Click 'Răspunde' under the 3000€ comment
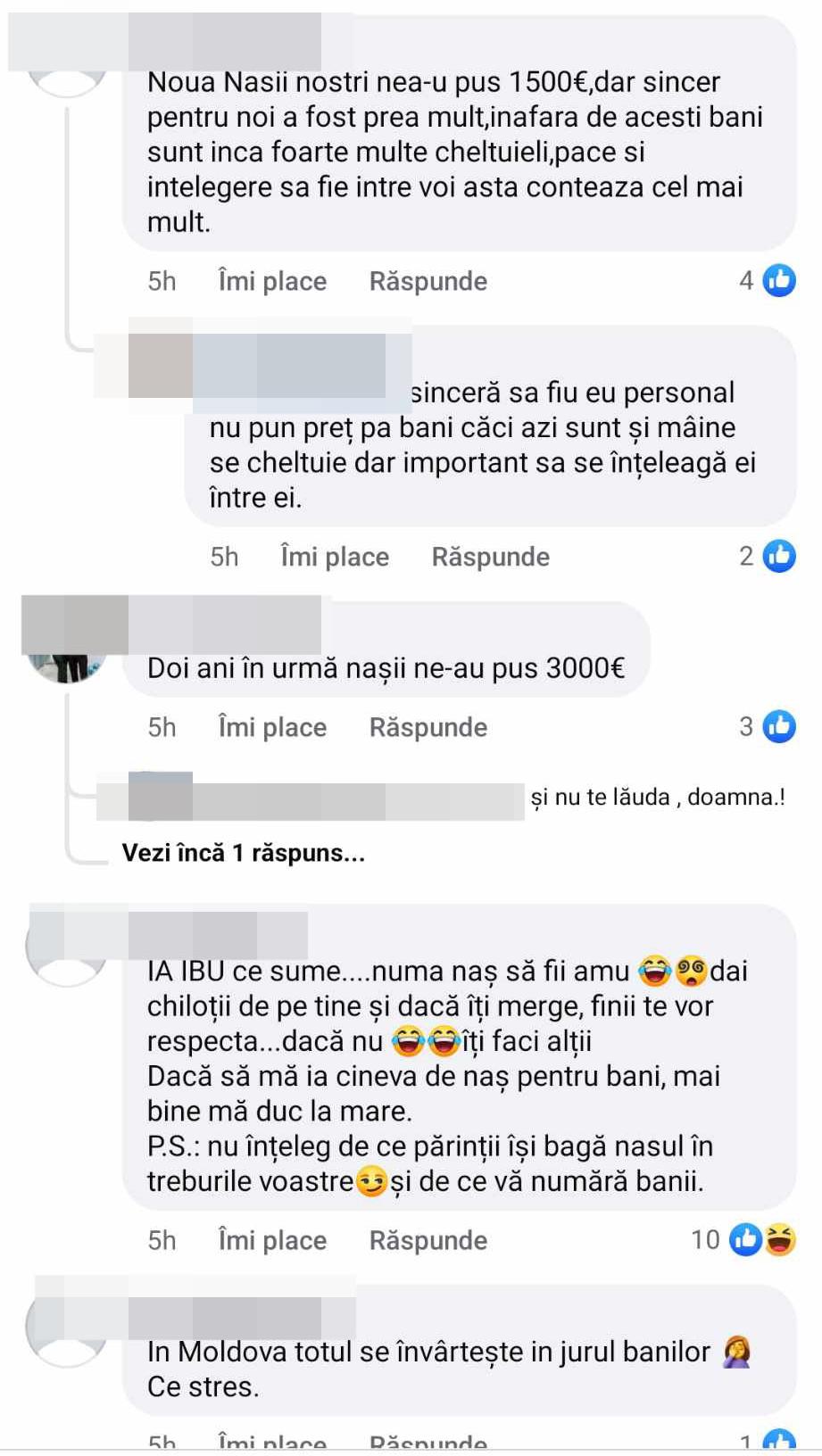The height and width of the screenshot is (1456, 822). tap(428, 728)
